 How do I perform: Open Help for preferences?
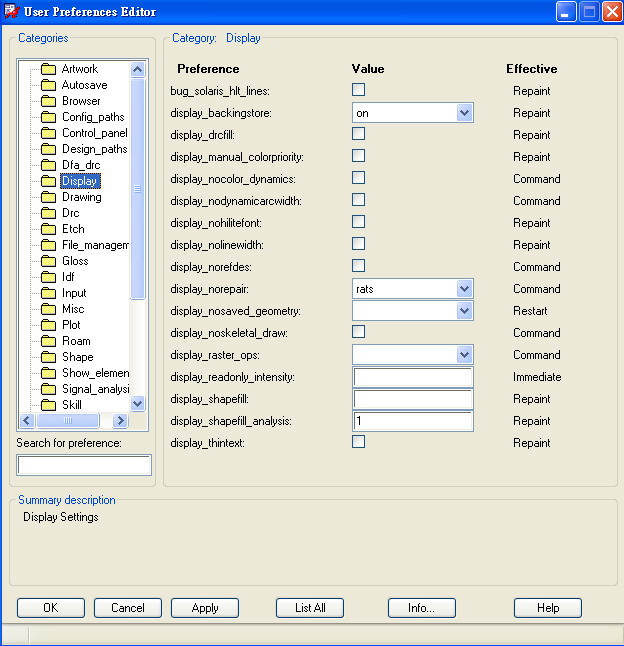pos(548,608)
